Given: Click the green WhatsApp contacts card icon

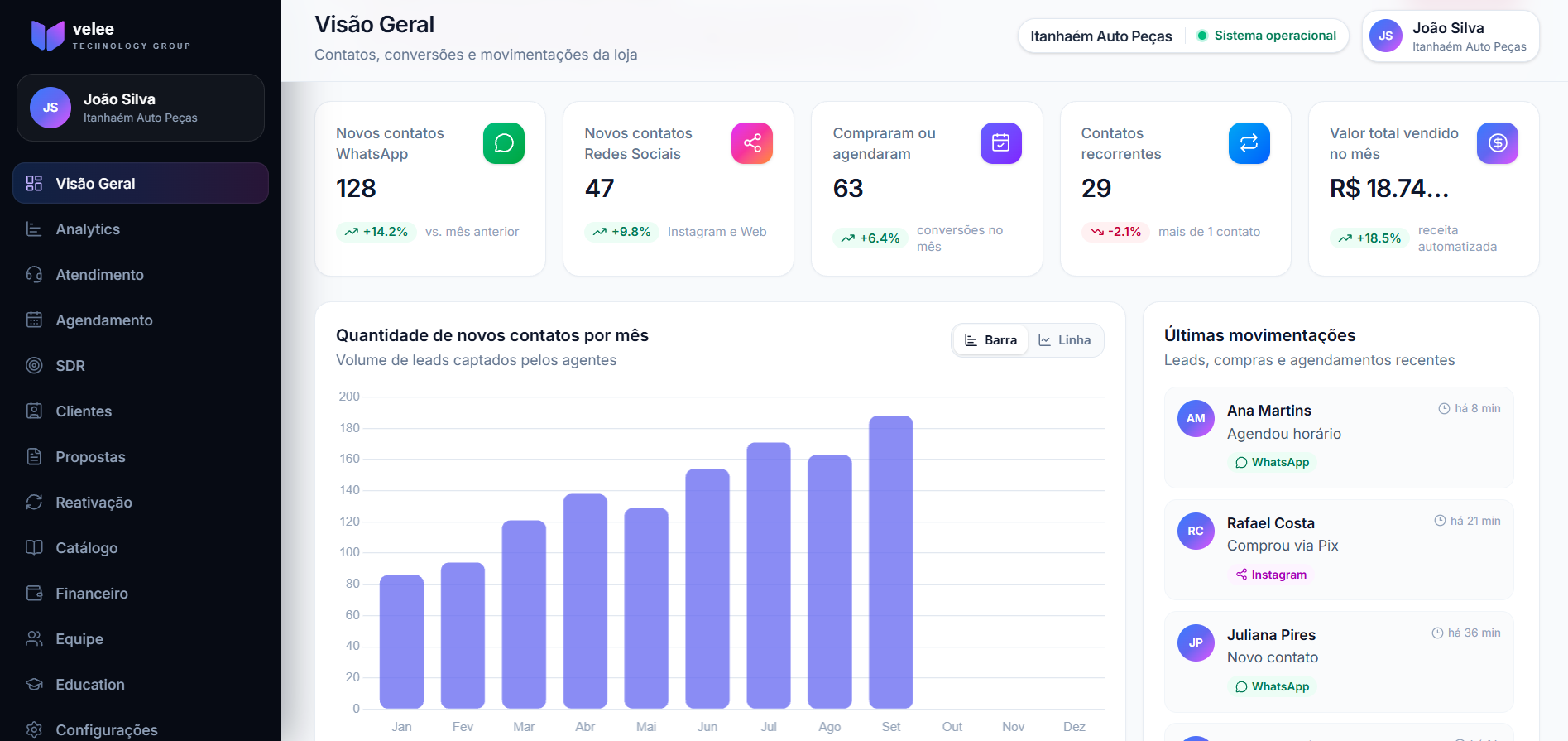Looking at the screenshot, I should click(504, 143).
